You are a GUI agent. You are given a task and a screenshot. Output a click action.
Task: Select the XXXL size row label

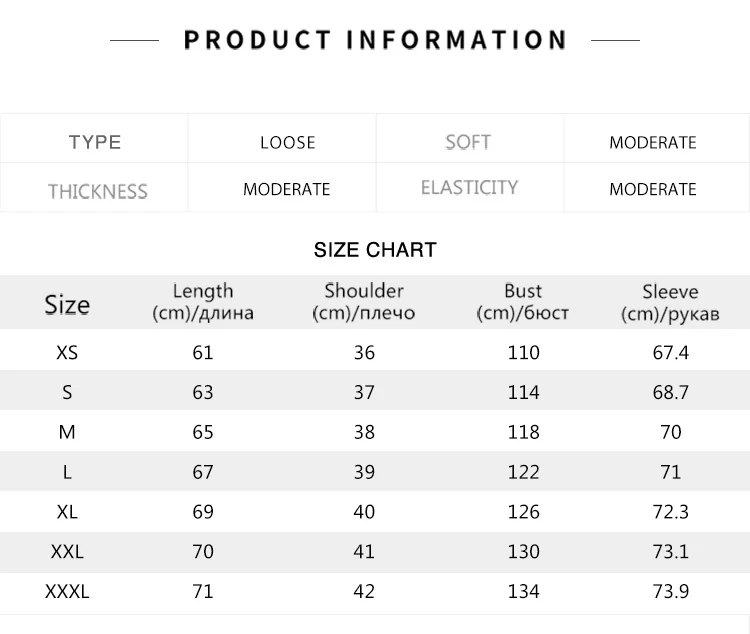click(67, 591)
